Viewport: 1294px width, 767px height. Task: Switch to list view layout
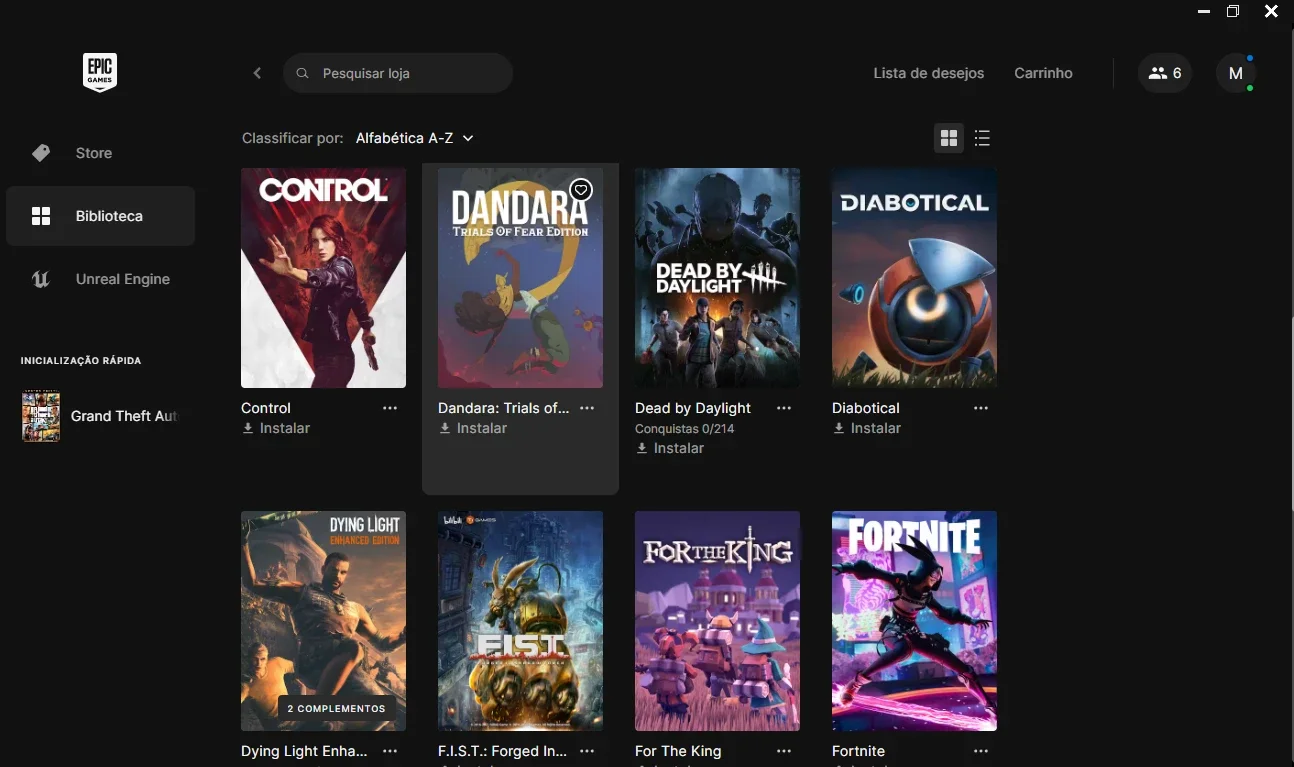(982, 138)
